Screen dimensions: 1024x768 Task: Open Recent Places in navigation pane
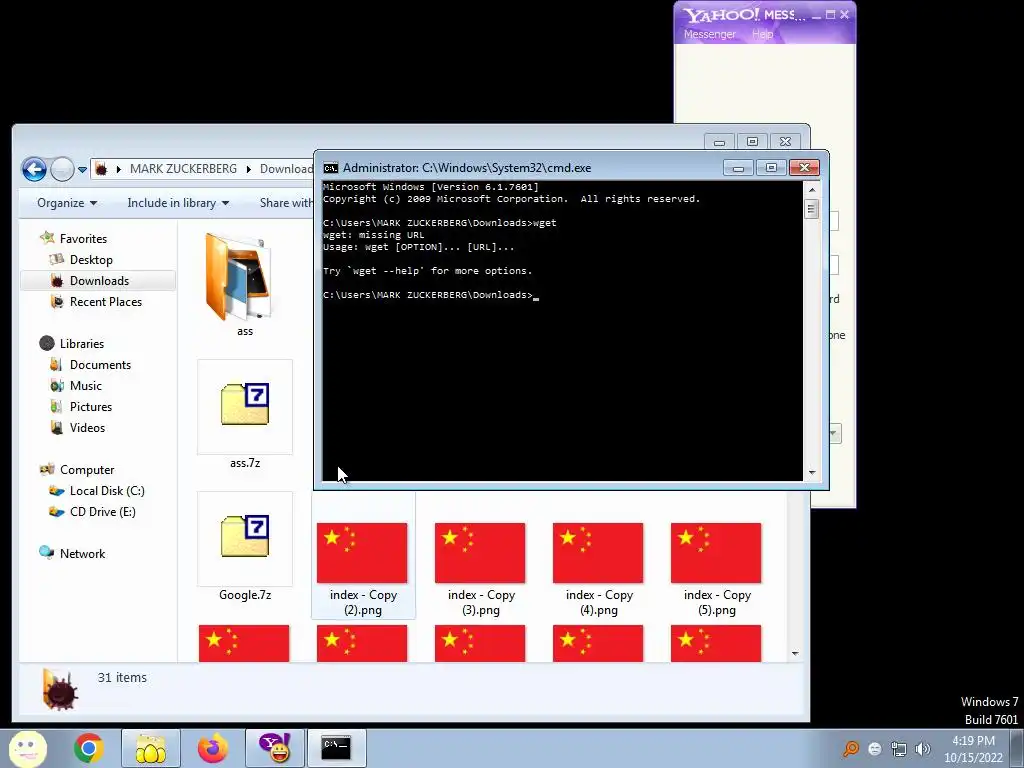105,302
